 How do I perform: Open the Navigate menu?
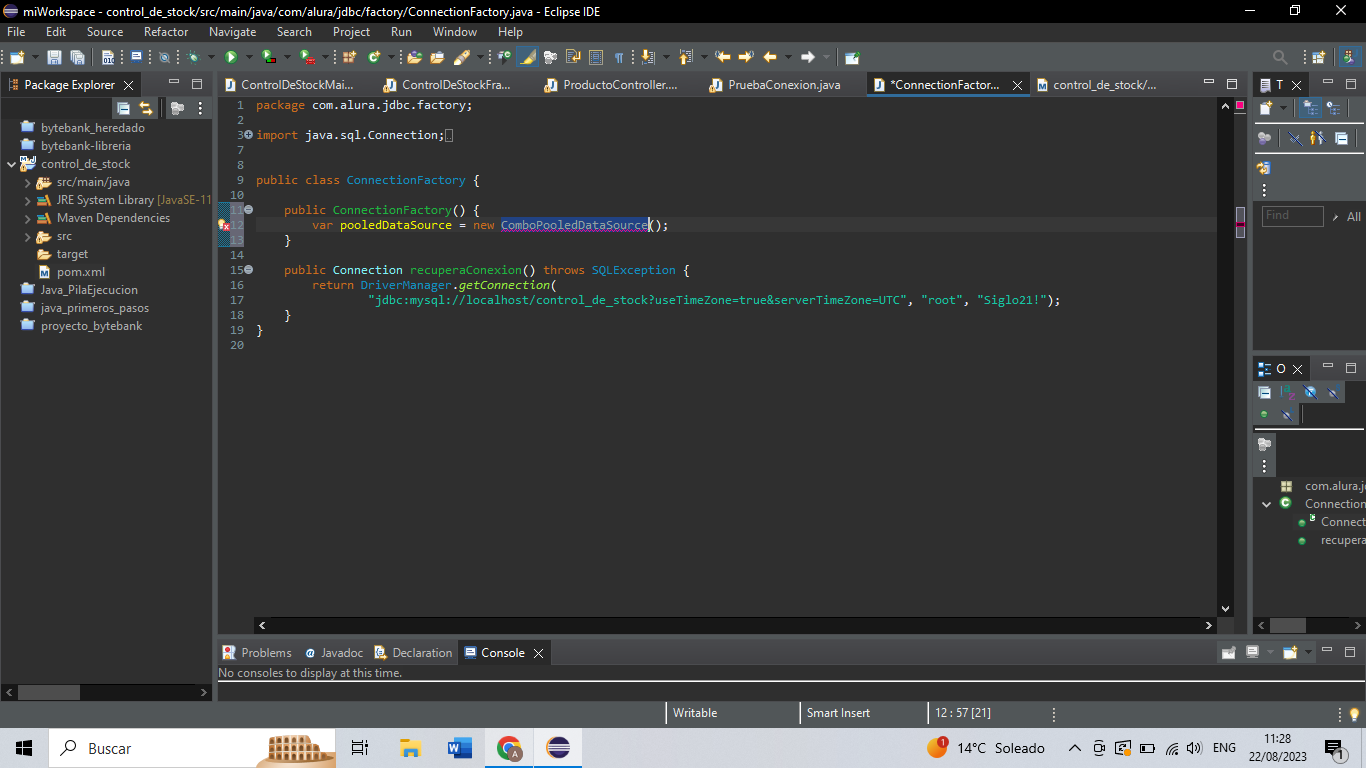(232, 32)
